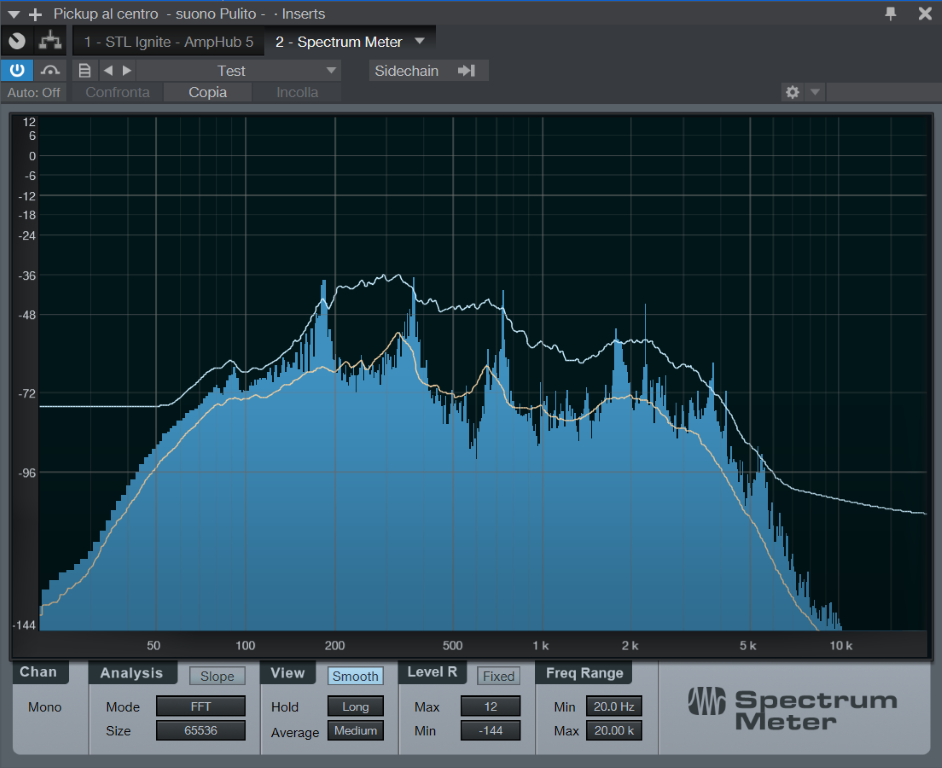The image size is (942, 768).
Task: Go to next preset arrow
Action: [x=127, y=70]
